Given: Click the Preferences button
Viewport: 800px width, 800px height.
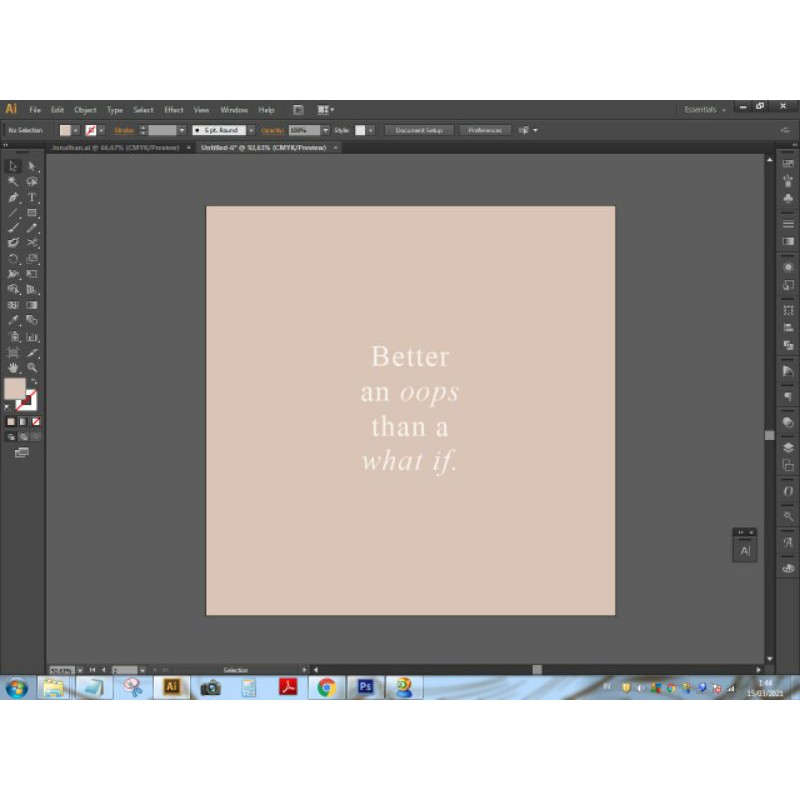Looking at the screenshot, I should pos(485,130).
